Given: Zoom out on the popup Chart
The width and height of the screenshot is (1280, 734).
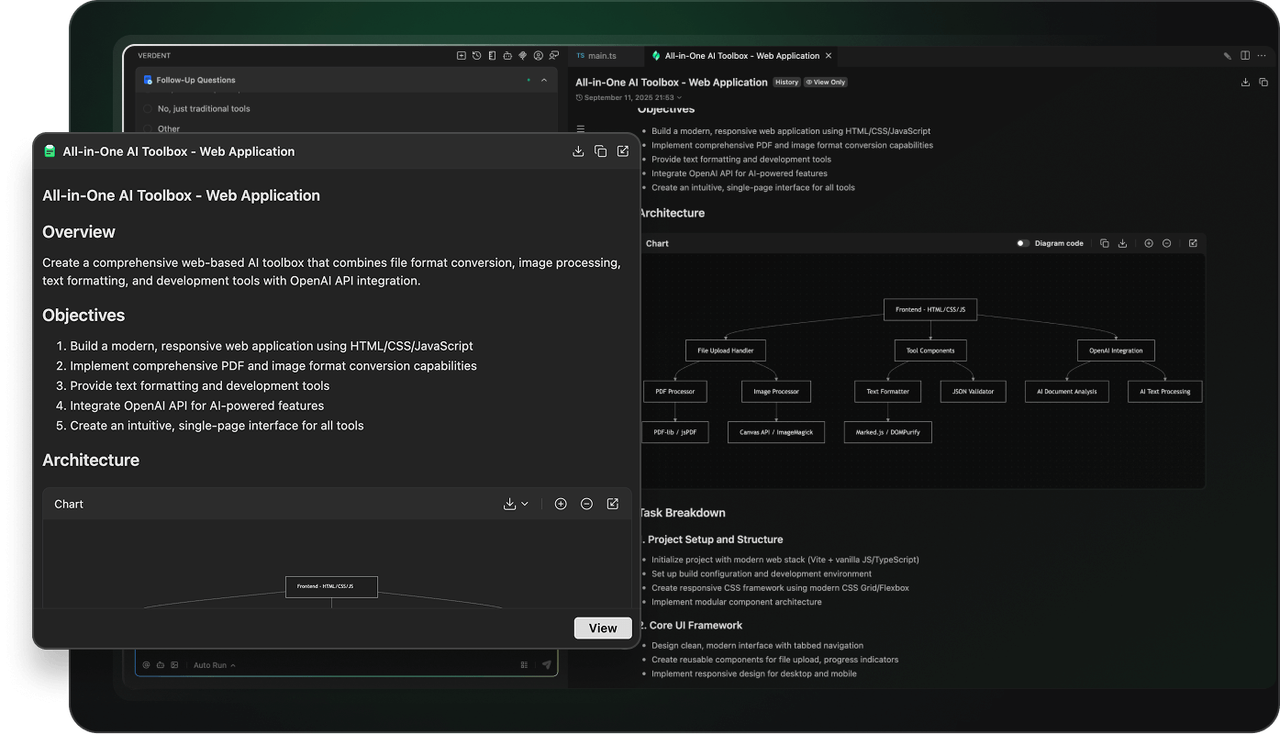Looking at the screenshot, I should tap(587, 504).
